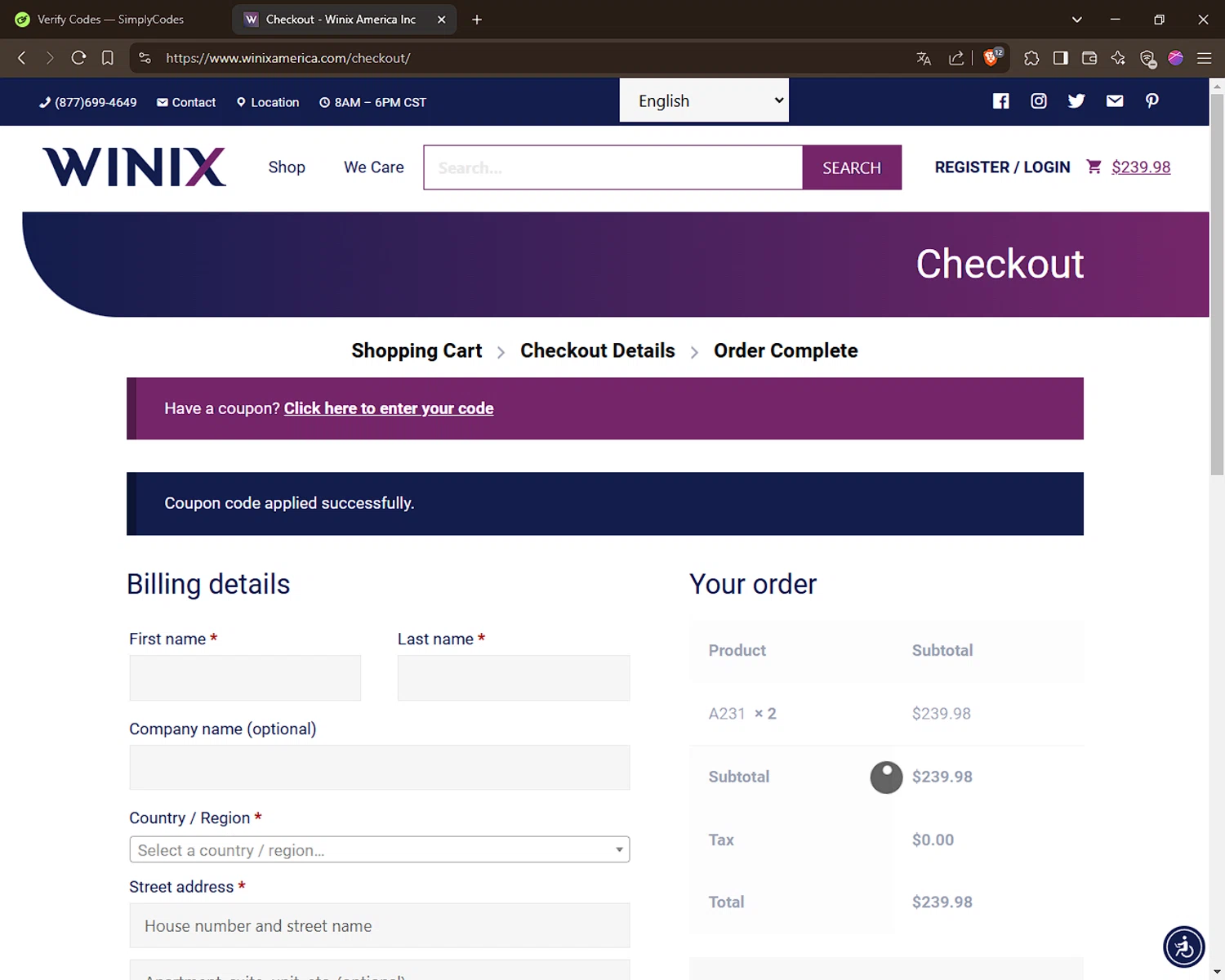Click the First name input field
1225x980 pixels.
pos(245,678)
